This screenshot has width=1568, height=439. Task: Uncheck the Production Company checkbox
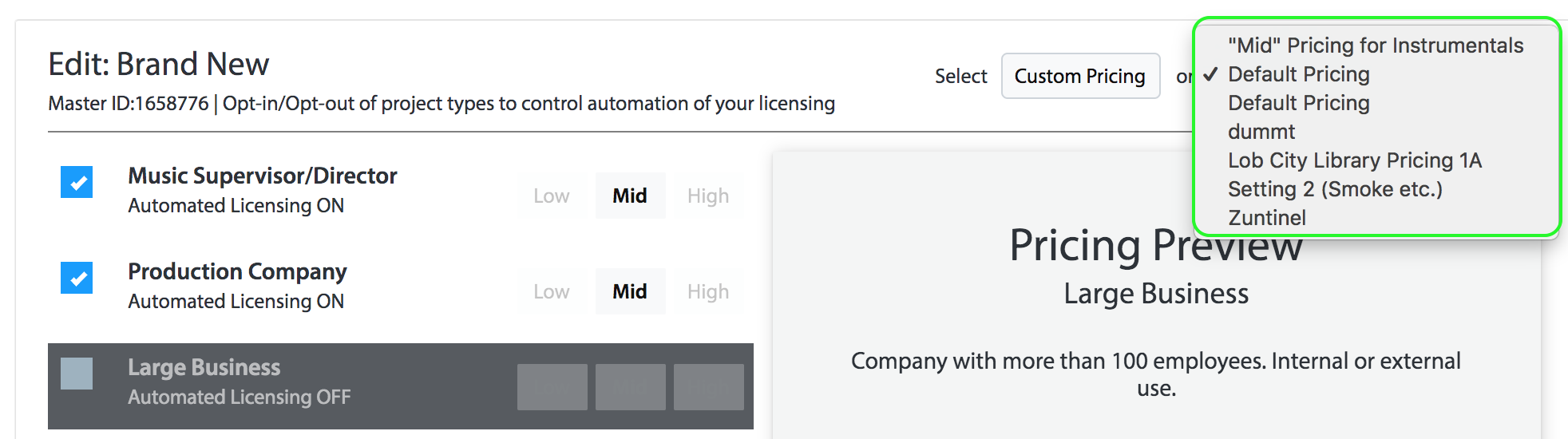pyautogui.click(x=77, y=278)
